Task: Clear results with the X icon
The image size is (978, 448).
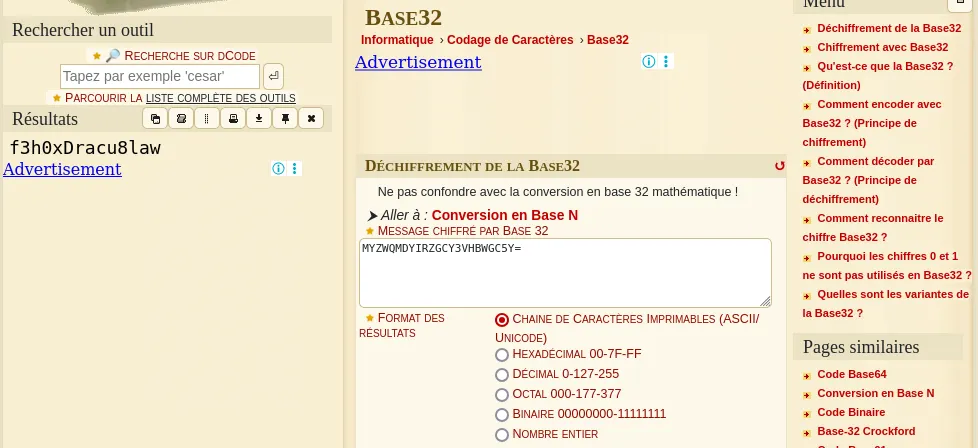Action: 311,119
